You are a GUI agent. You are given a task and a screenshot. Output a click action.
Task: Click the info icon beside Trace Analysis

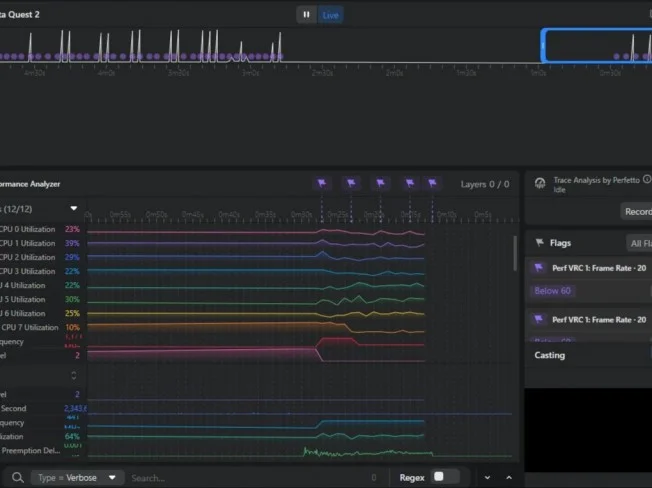(x=647, y=179)
